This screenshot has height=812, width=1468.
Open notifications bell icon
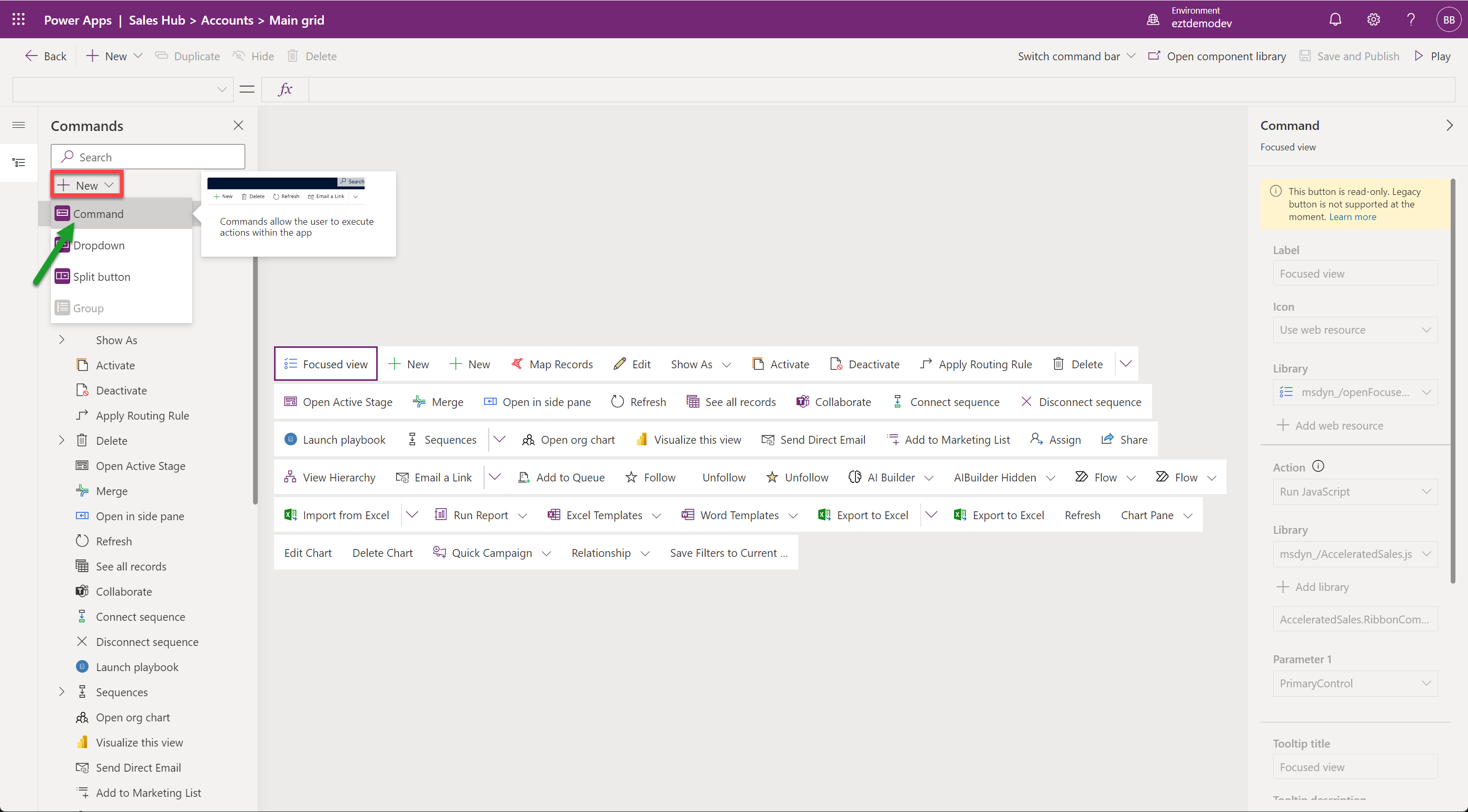[1335, 20]
